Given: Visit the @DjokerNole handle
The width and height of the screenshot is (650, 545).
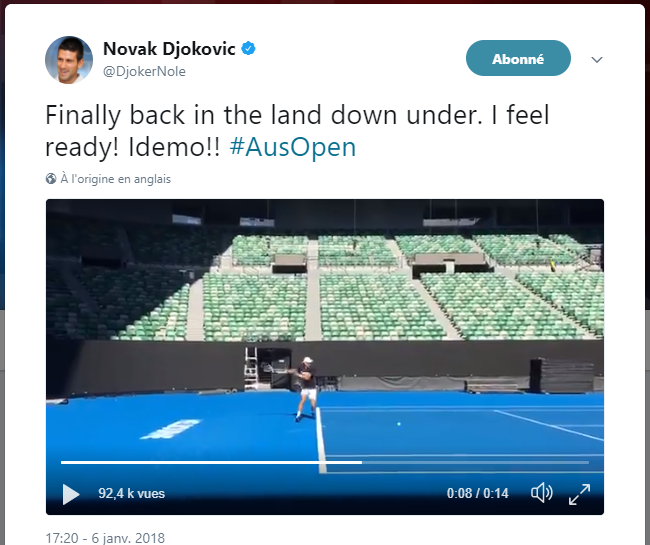Looking at the screenshot, I should [144, 71].
